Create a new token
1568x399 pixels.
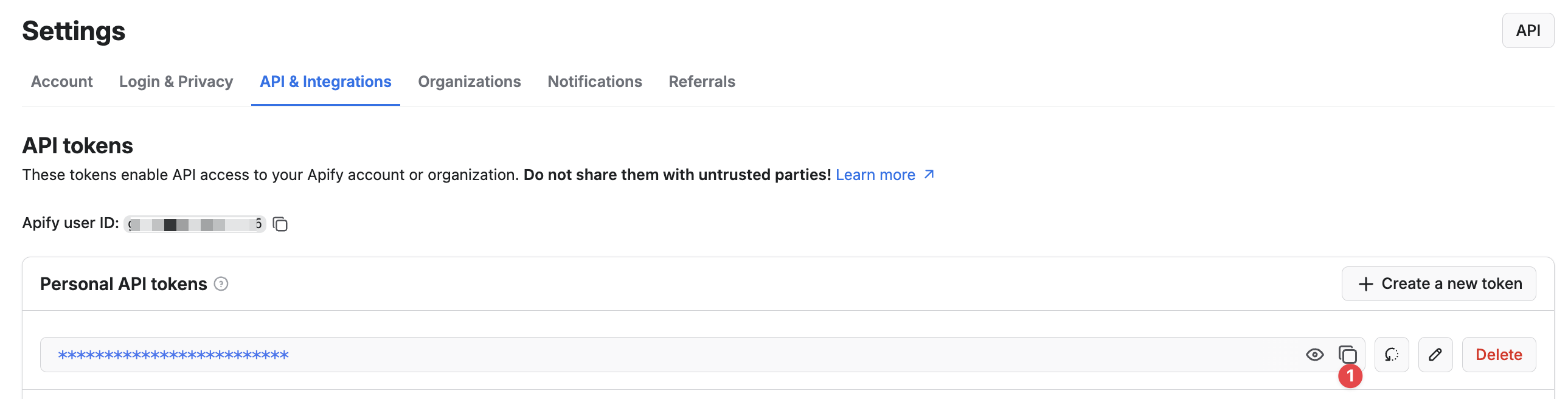1438,283
